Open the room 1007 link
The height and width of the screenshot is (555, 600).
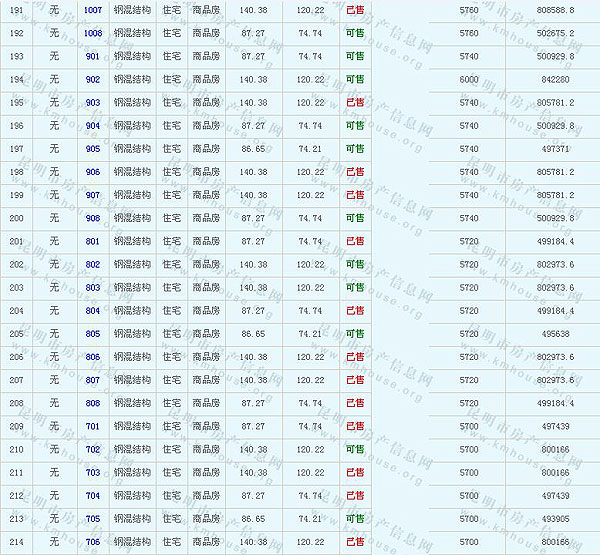(93, 10)
